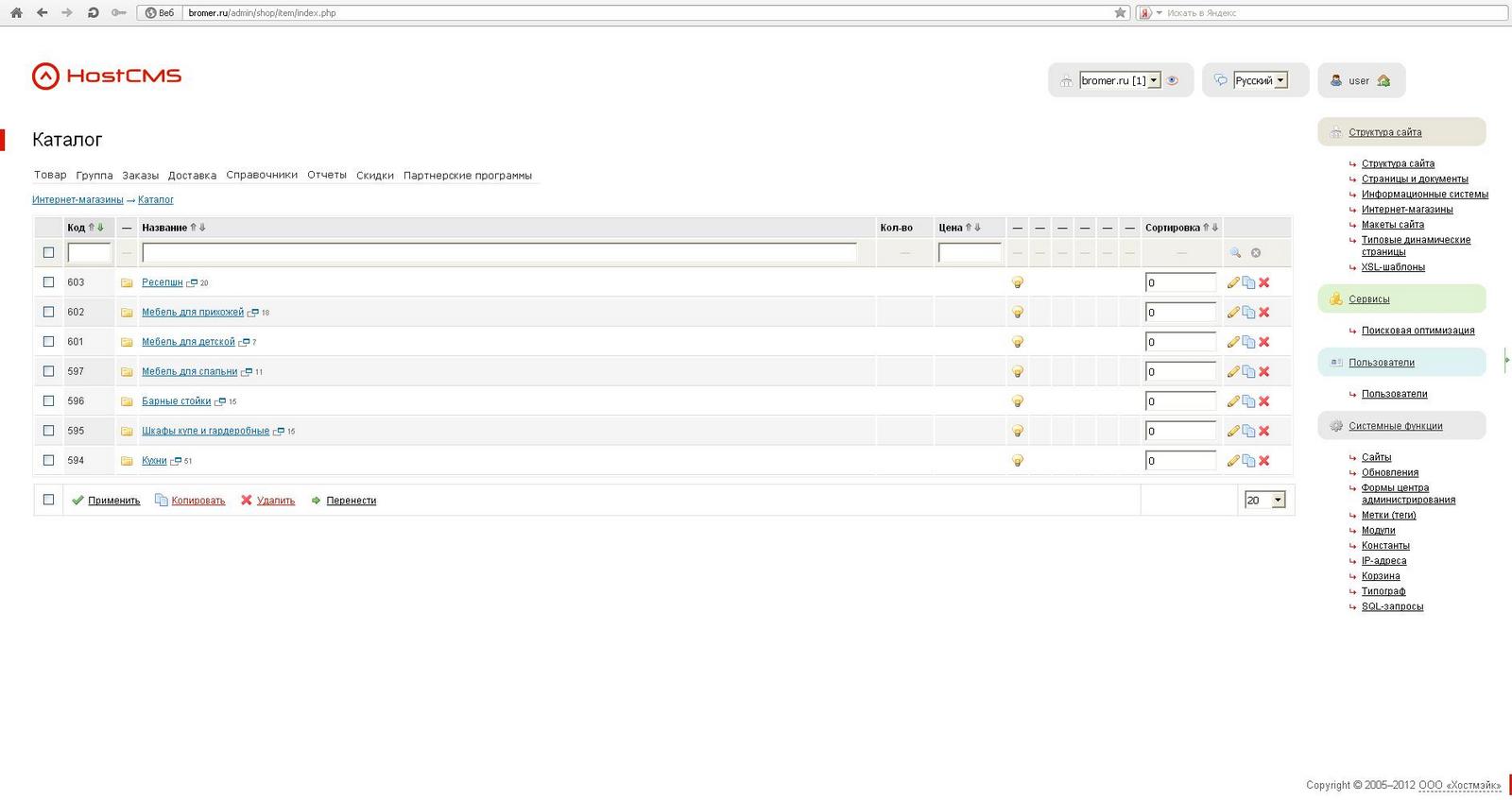Go to browser home page icon
Screen dimensions: 1512x800
(x=16, y=13)
